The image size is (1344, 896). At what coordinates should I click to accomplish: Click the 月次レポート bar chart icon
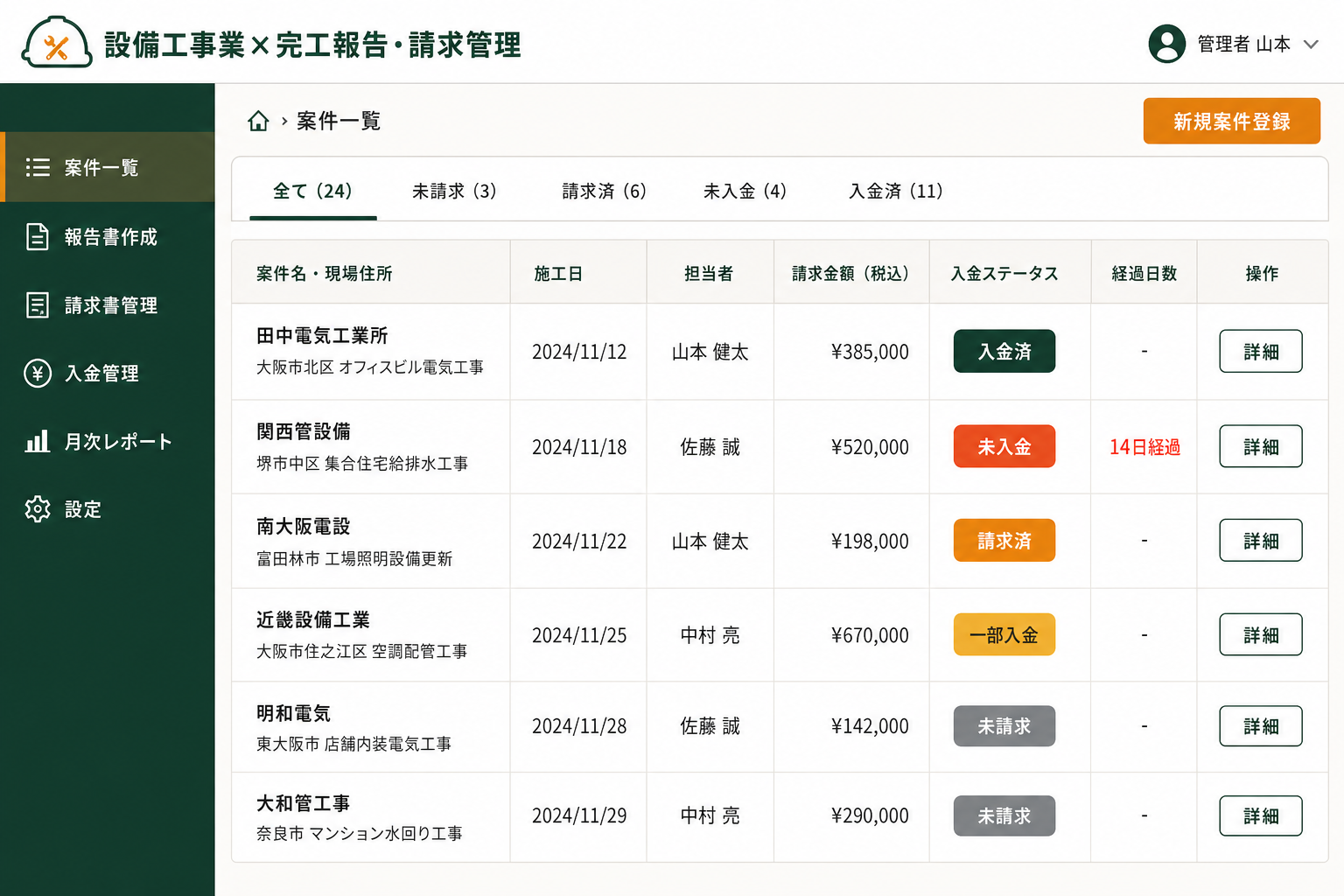[38, 441]
